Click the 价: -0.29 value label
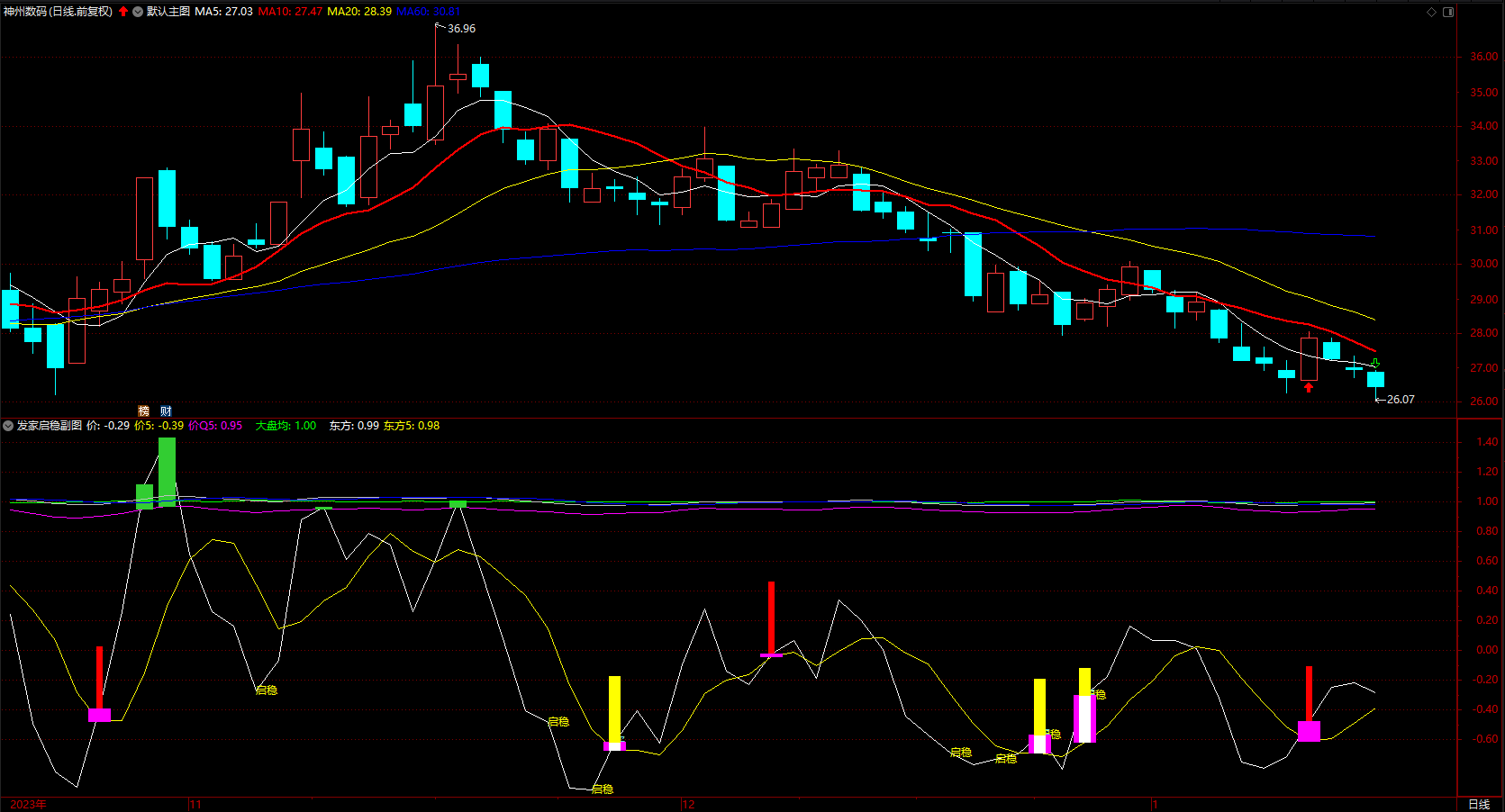This screenshot has width=1505, height=812. pyautogui.click(x=108, y=426)
